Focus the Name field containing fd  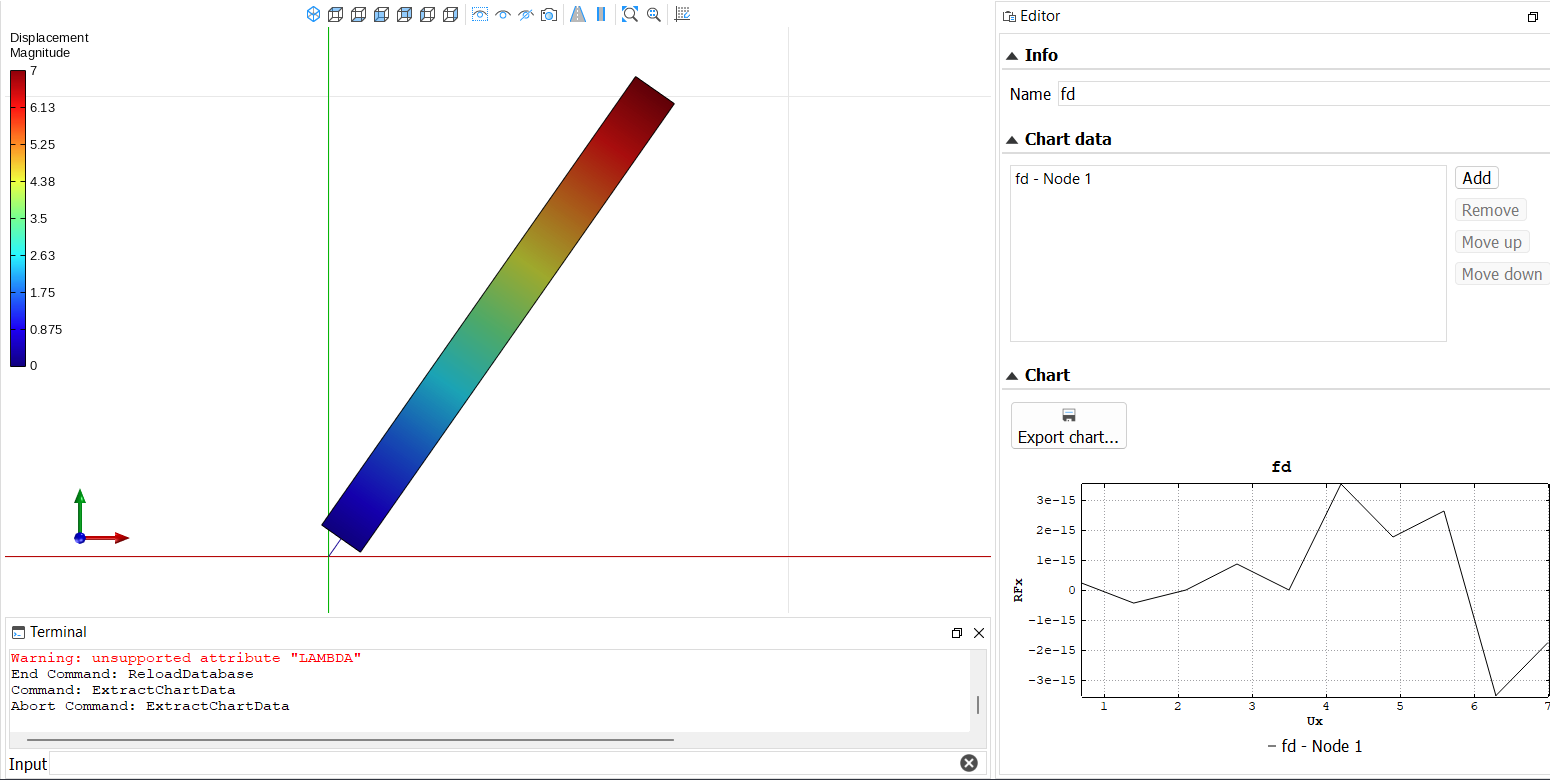tap(1304, 94)
